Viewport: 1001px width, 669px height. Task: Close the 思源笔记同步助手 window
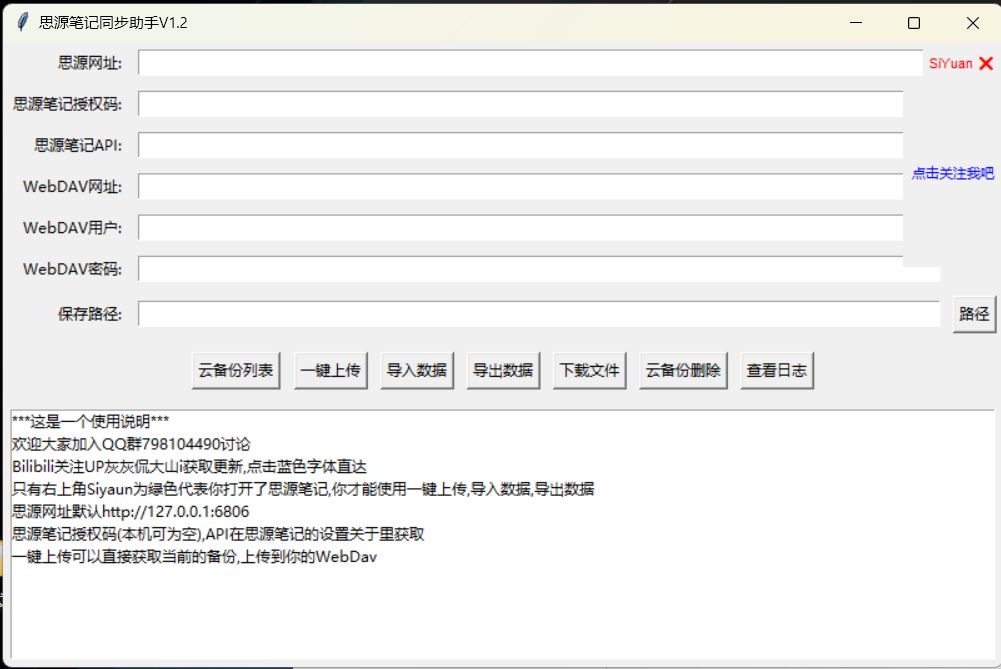[x=972, y=22]
